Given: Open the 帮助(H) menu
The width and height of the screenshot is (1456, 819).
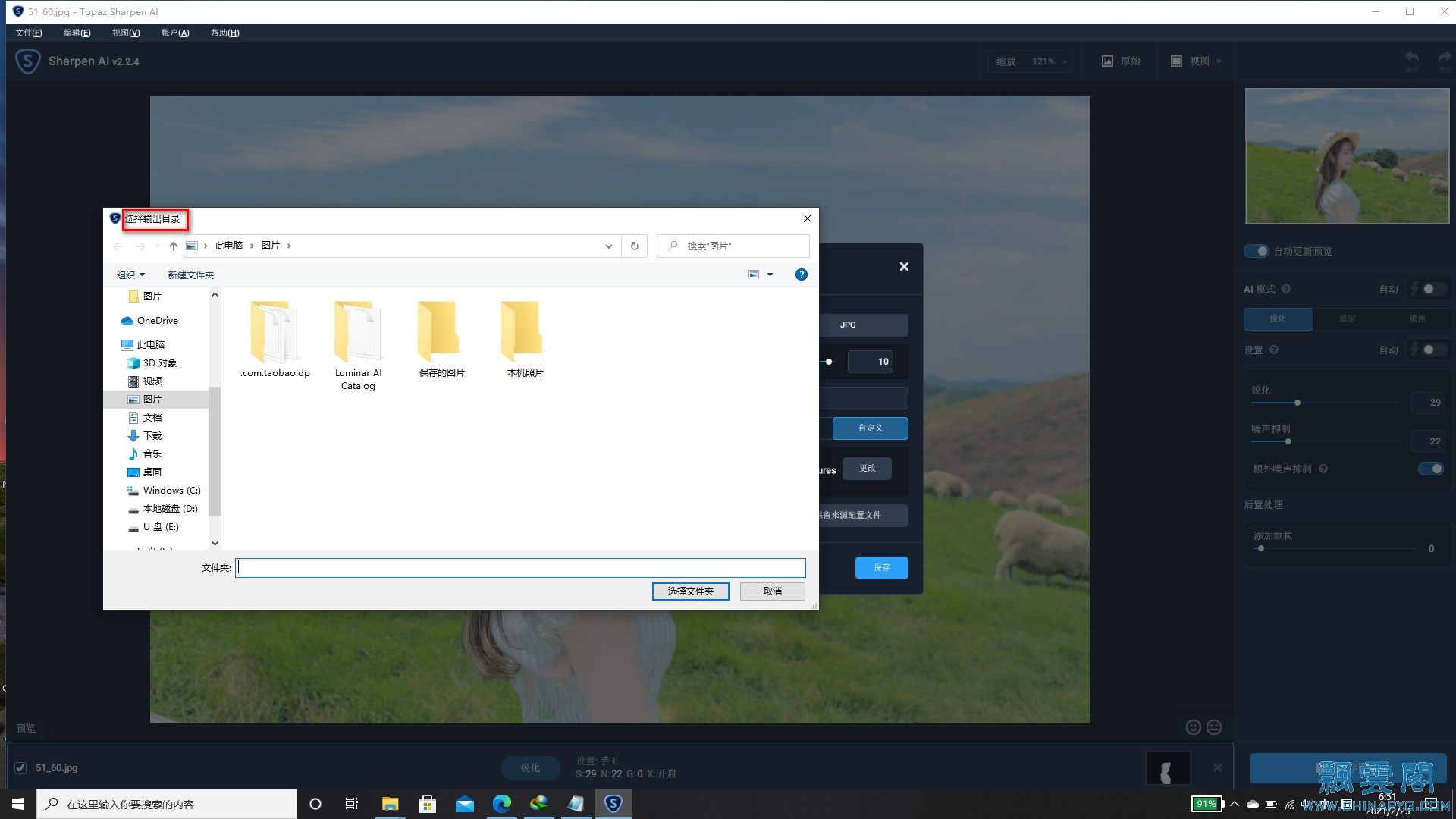Looking at the screenshot, I should pyautogui.click(x=224, y=33).
